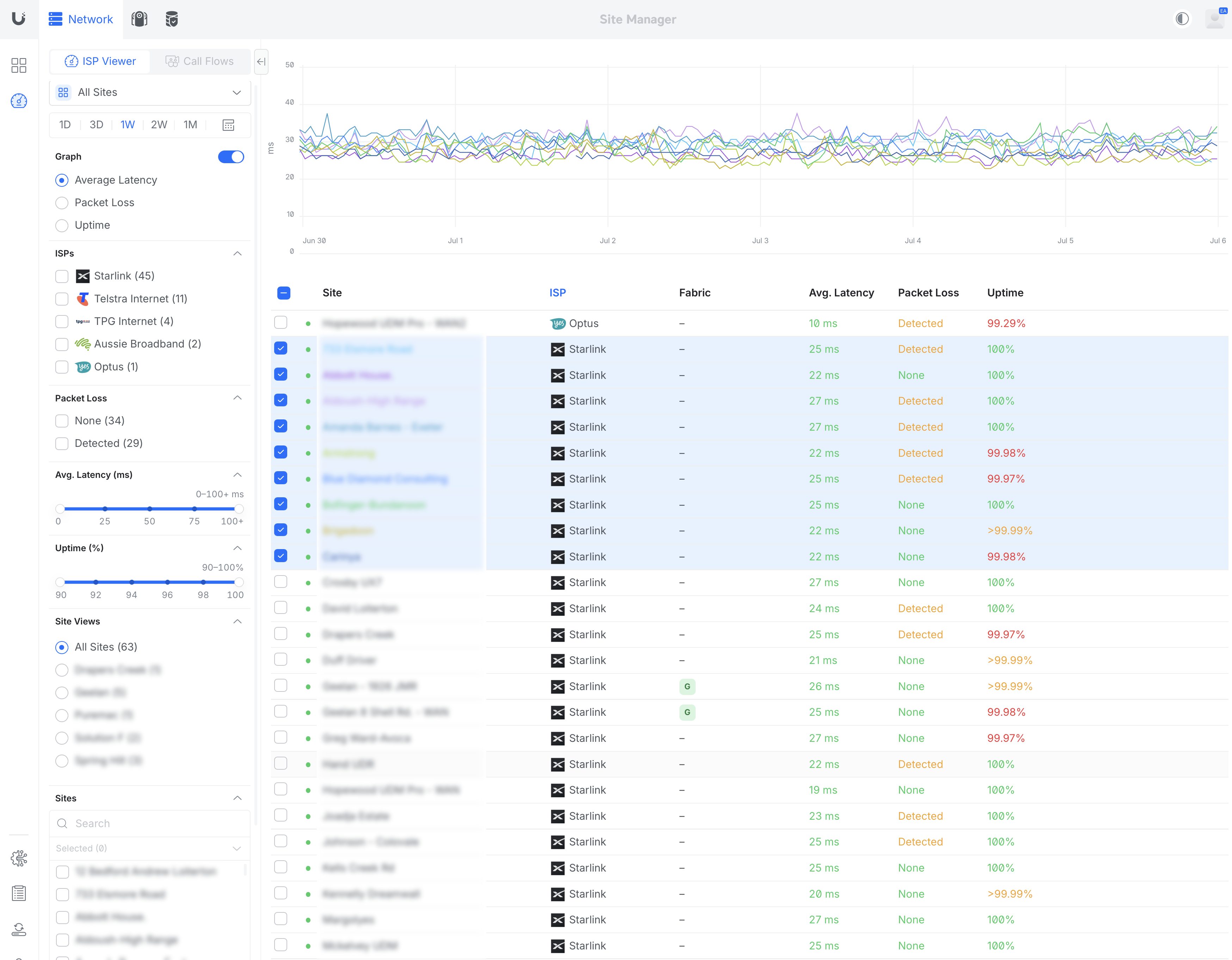
Task: Collapse the Avg. Latency section
Action: coord(238,475)
